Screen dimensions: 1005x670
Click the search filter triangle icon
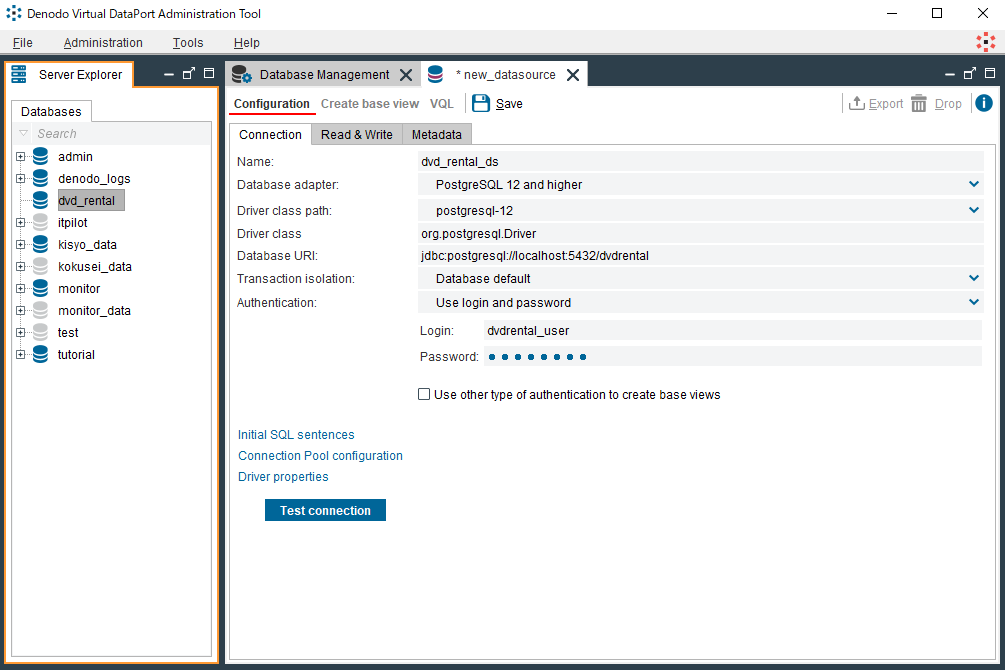pos(24,133)
